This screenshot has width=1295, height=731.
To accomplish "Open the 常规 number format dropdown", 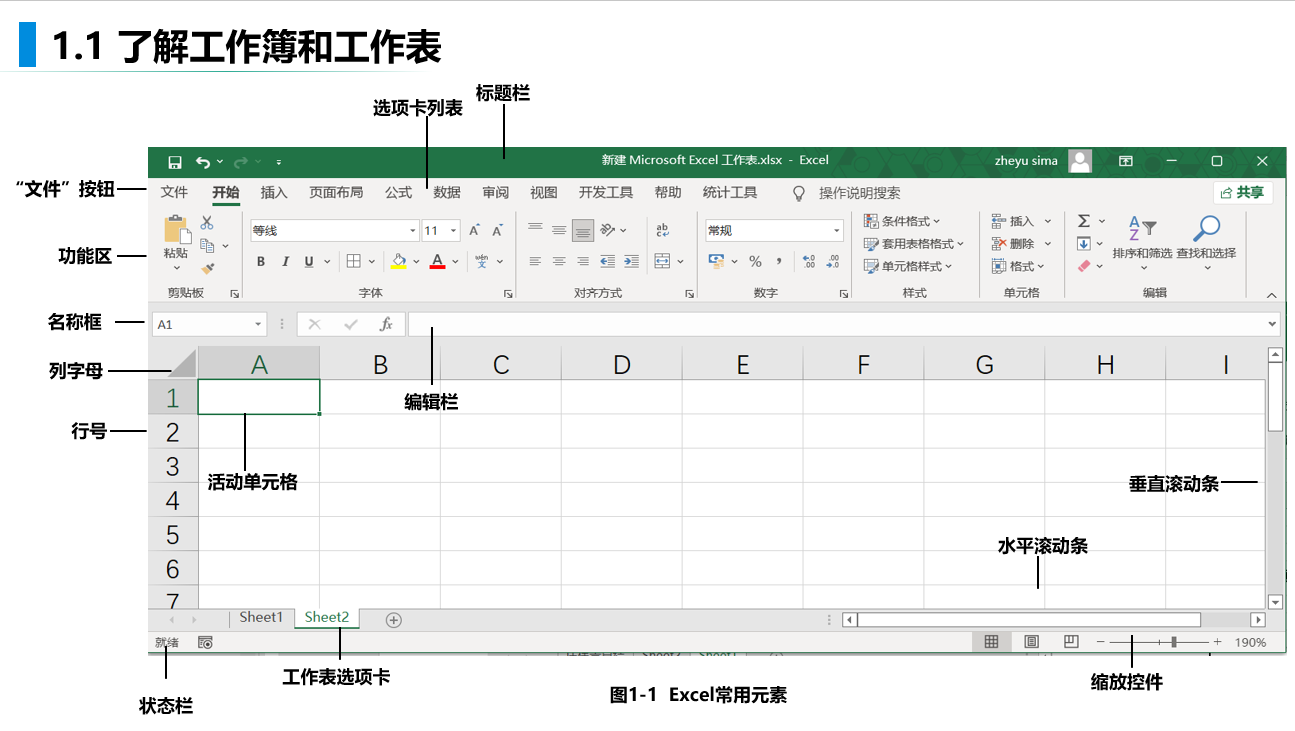I will click(x=837, y=231).
